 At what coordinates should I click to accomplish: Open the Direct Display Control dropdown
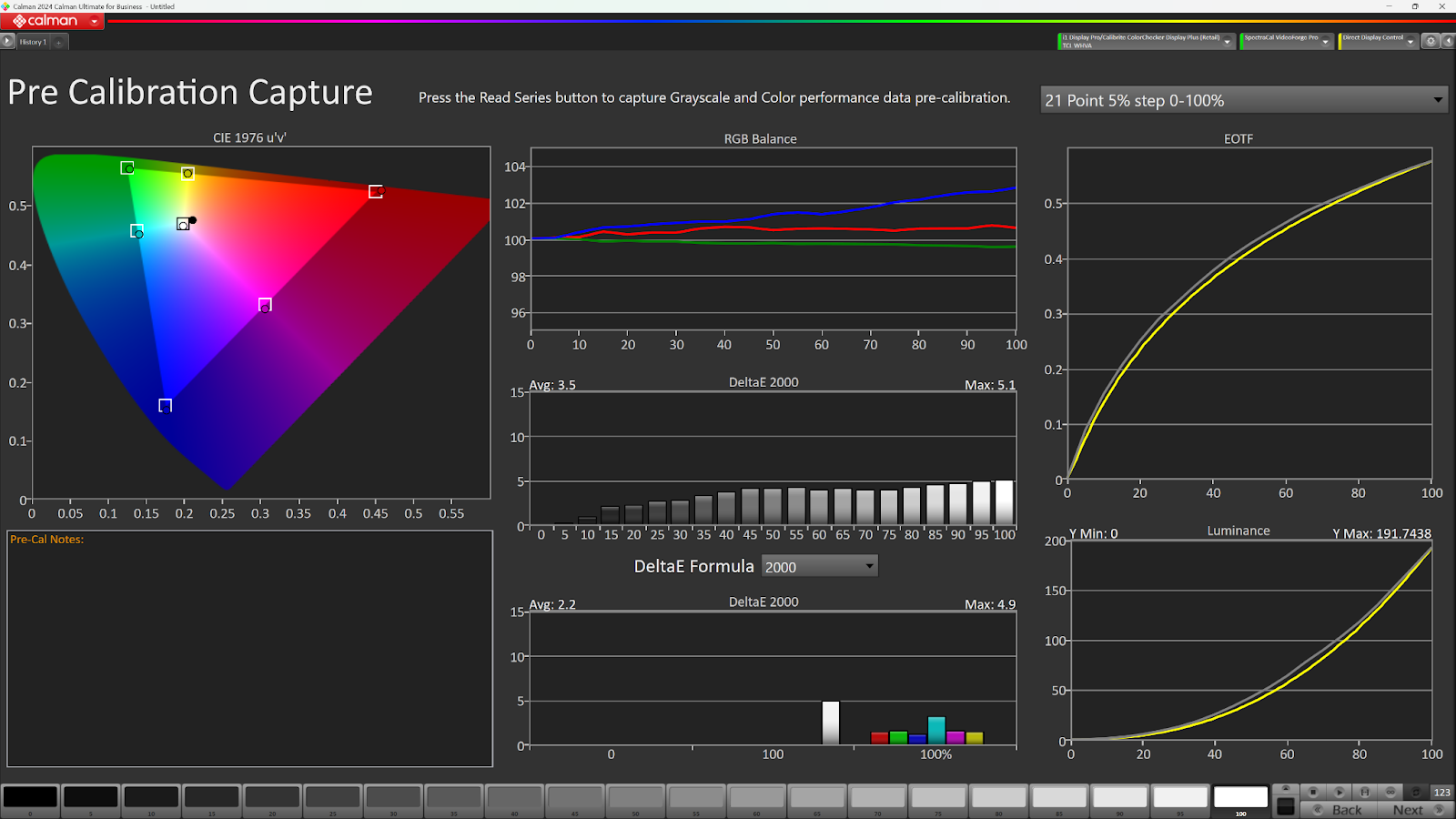tap(1410, 42)
